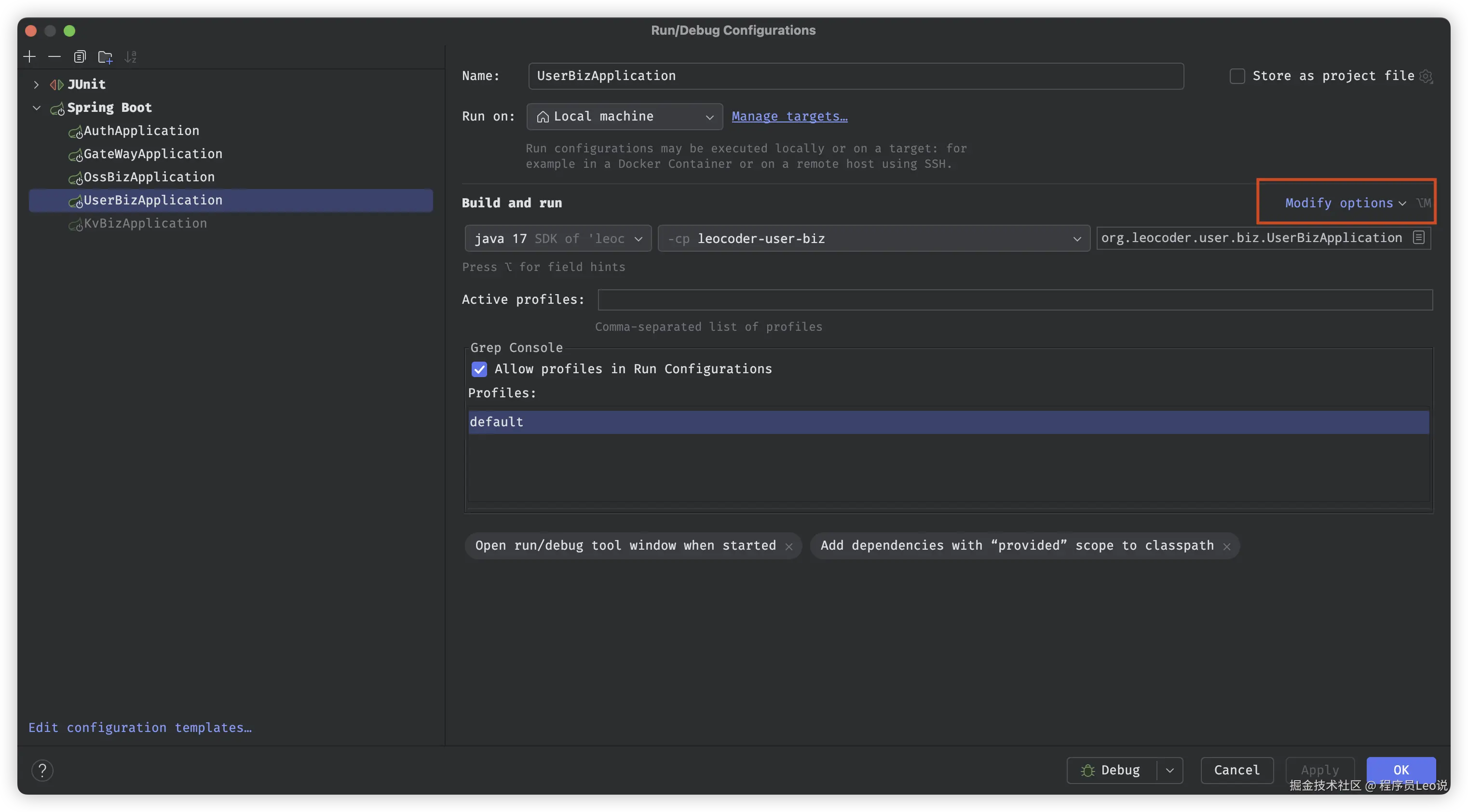Click the Cancel button
This screenshot has width=1468, height=812.
pyautogui.click(x=1236, y=771)
